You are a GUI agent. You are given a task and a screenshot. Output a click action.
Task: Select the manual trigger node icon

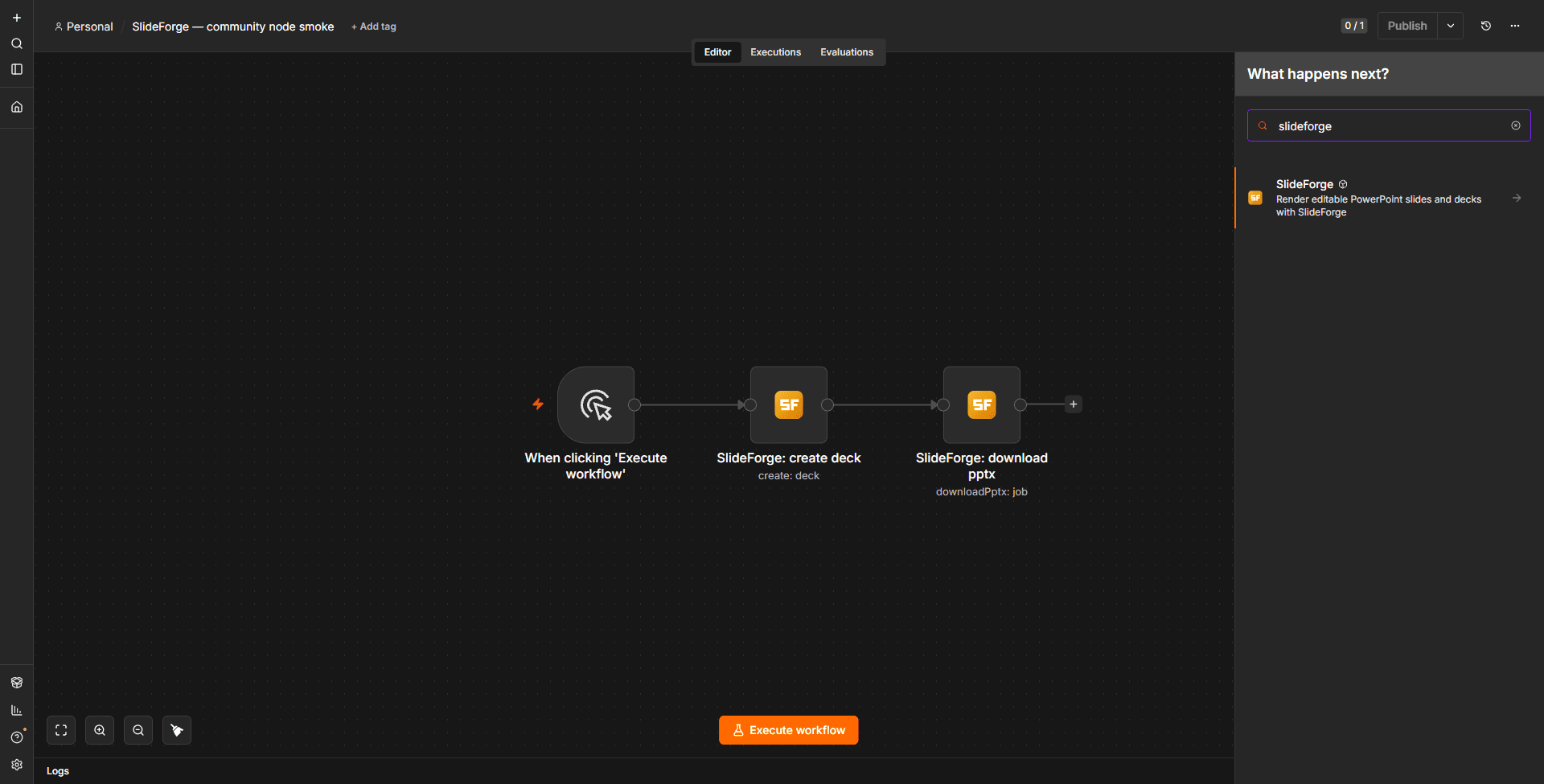tap(596, 404)
